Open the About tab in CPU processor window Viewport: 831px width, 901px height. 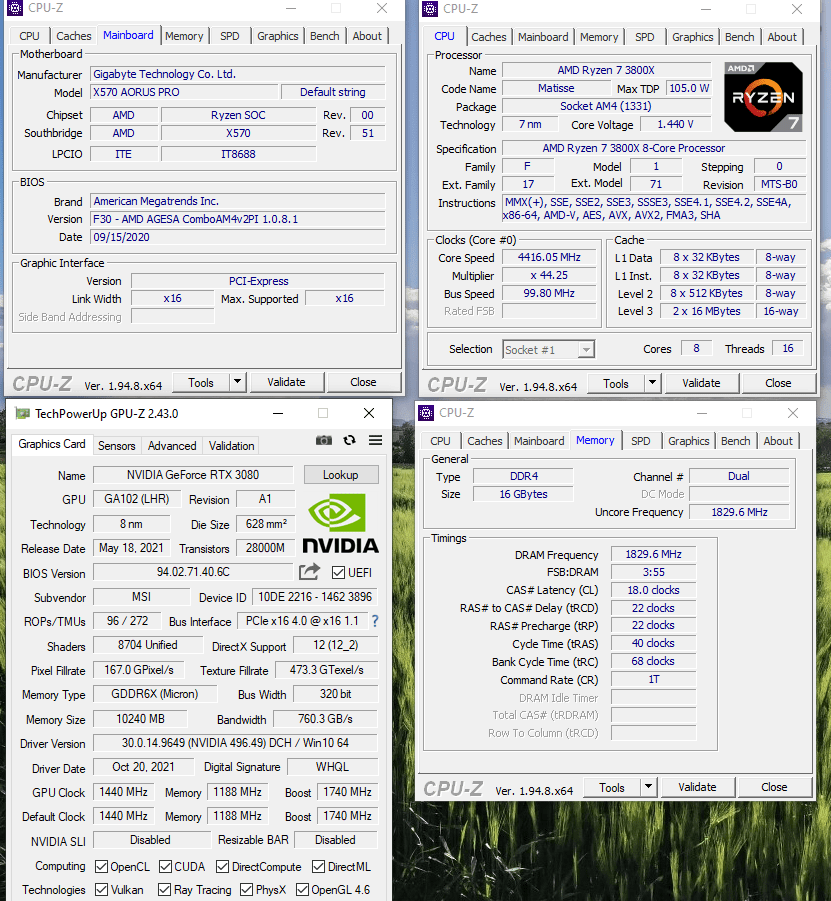click(782, 37)
